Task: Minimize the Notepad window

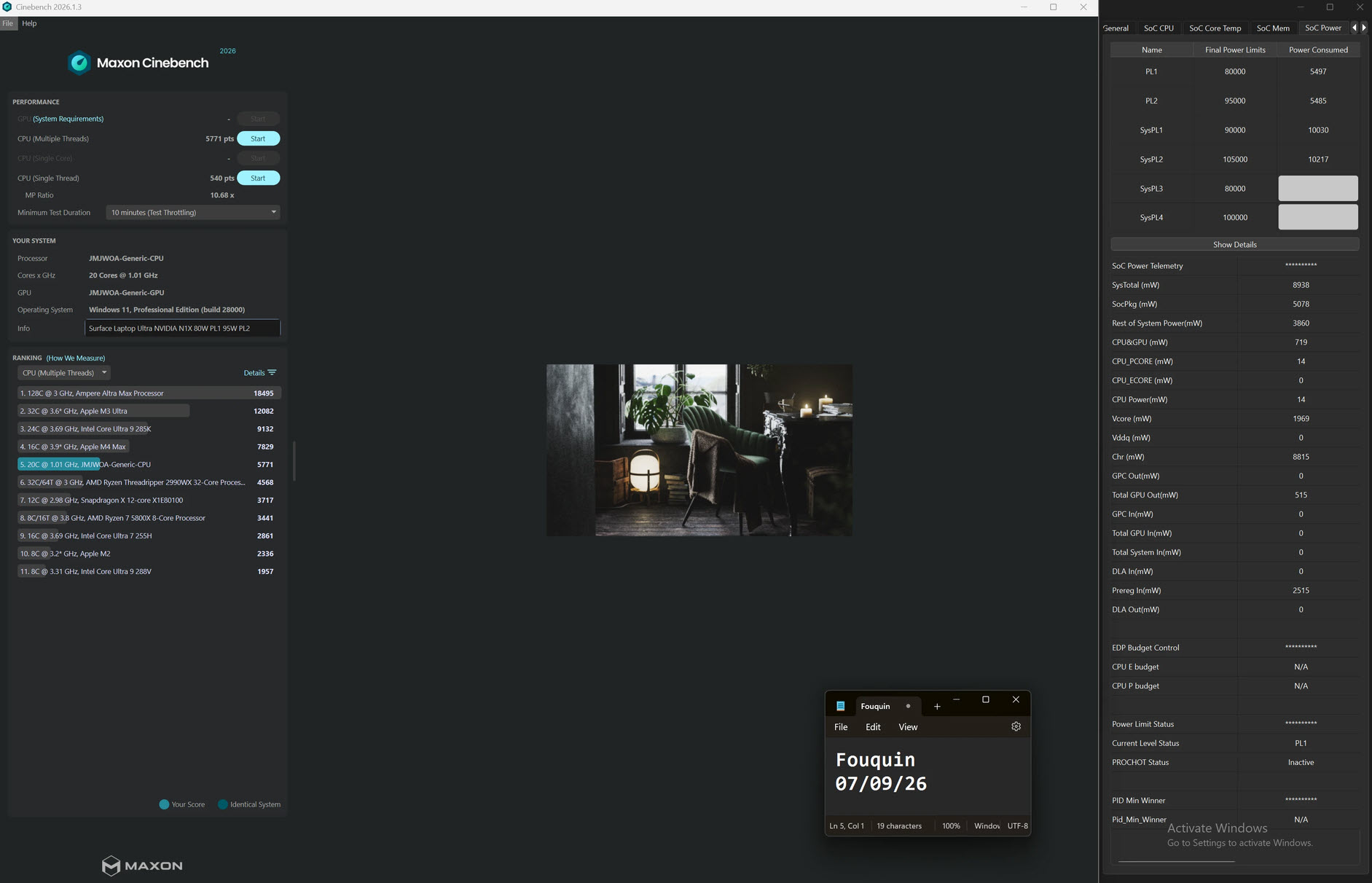Action: [x=956, y=699]
